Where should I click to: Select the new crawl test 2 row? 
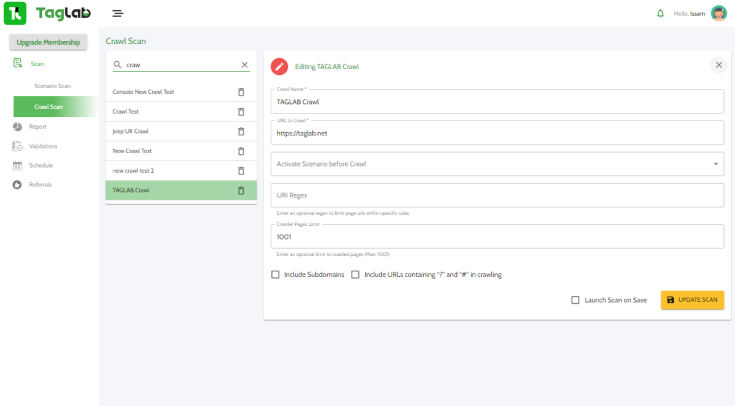(181, 171)
